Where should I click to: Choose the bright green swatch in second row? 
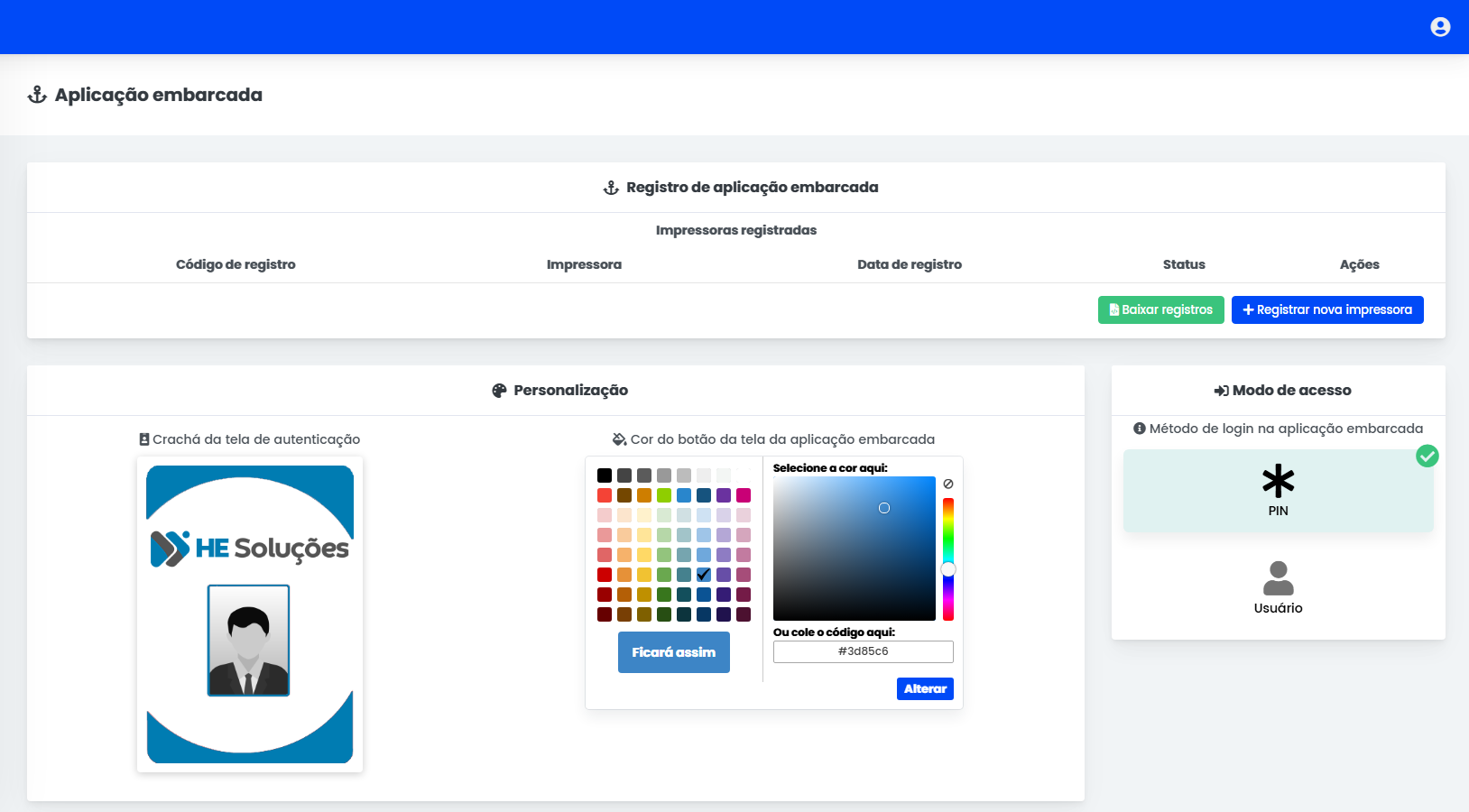(664, 495)
